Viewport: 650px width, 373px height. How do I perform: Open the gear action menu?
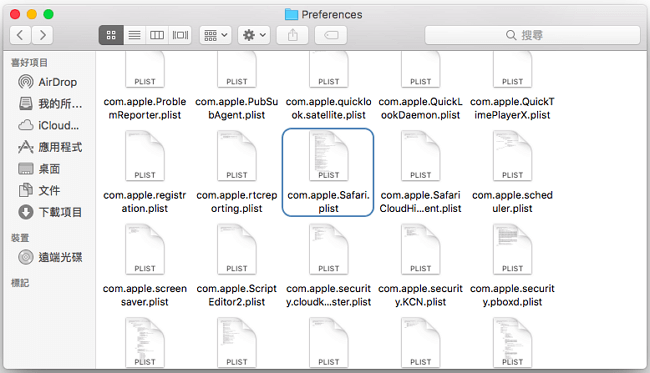pyautogui.click(x=254, y=35)
